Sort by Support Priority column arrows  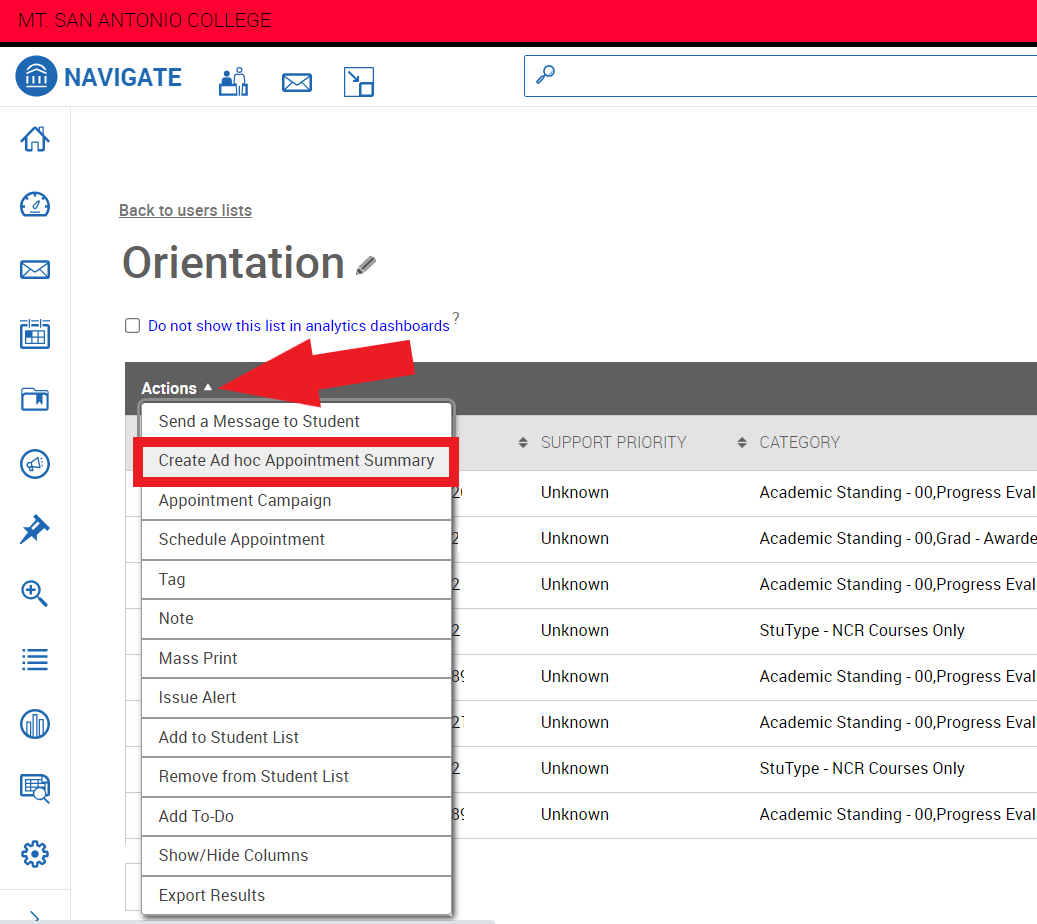[523, 442]
